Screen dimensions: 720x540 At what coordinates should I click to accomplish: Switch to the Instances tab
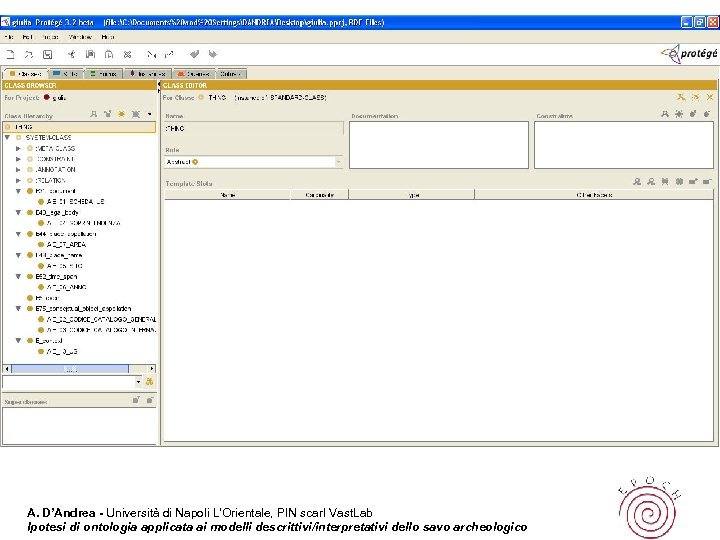pos(148,73)
